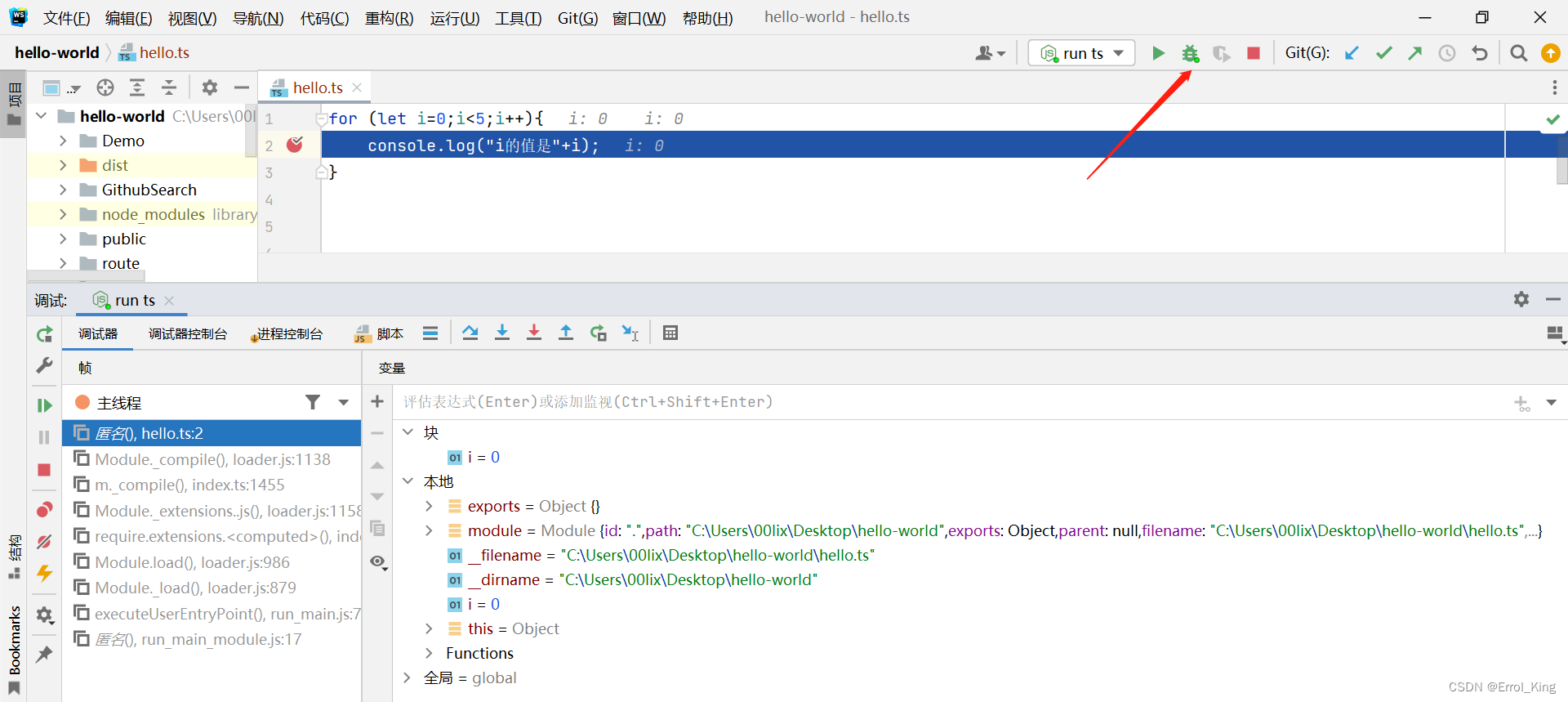
Task: Close the 'run ts' debug tab
Action: (x=169, y=301)
